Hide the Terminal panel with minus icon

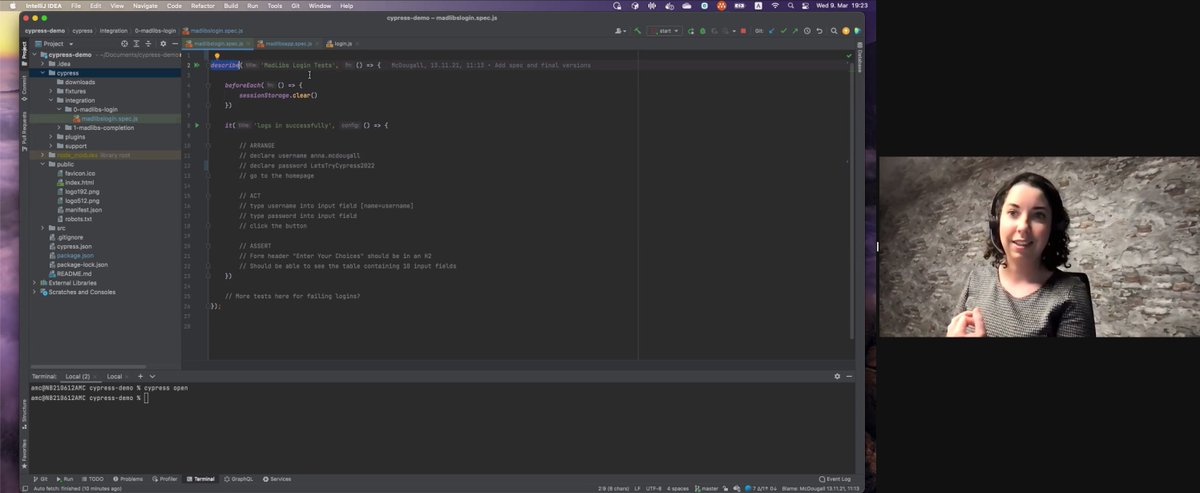coord(850,376)
